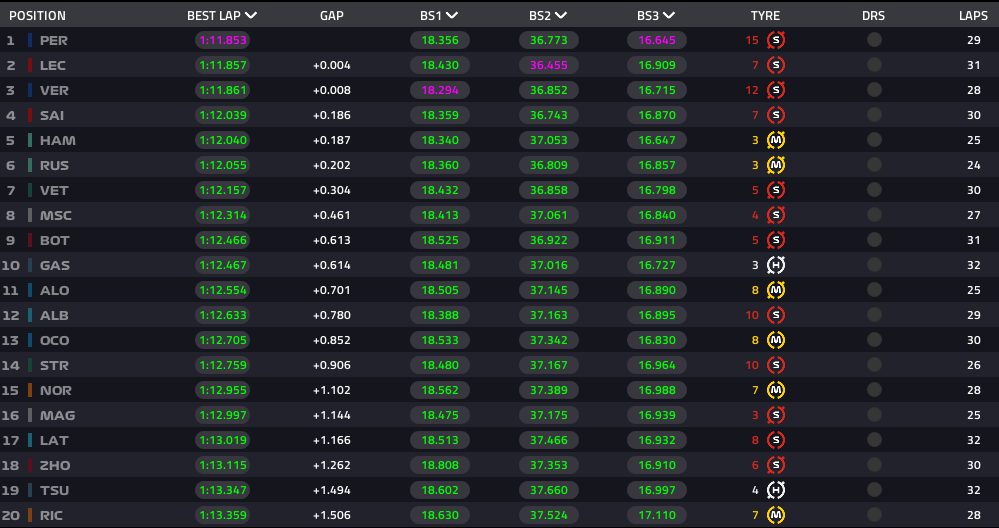Click PER's soft tyre icon
Image resolution: width=999 pixels, height=528 pixels.
(x=775, y=40)
